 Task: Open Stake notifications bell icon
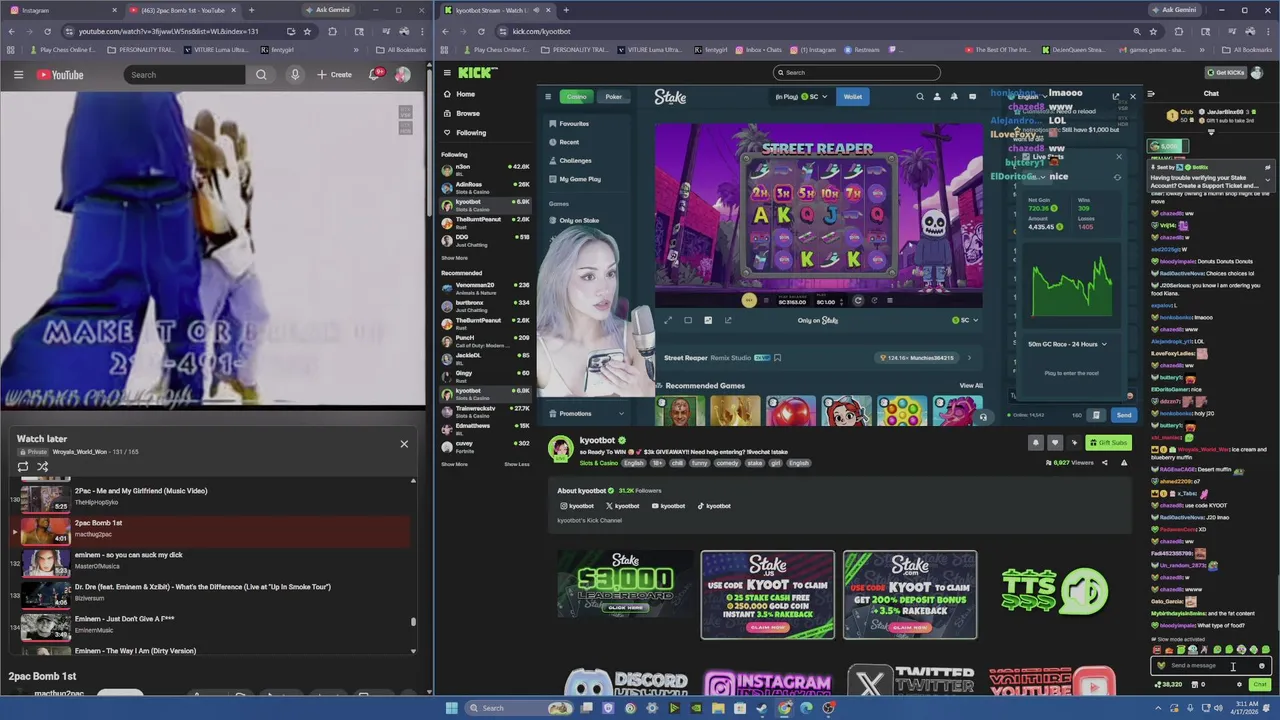pyautogui.click(x=954, y=97)
